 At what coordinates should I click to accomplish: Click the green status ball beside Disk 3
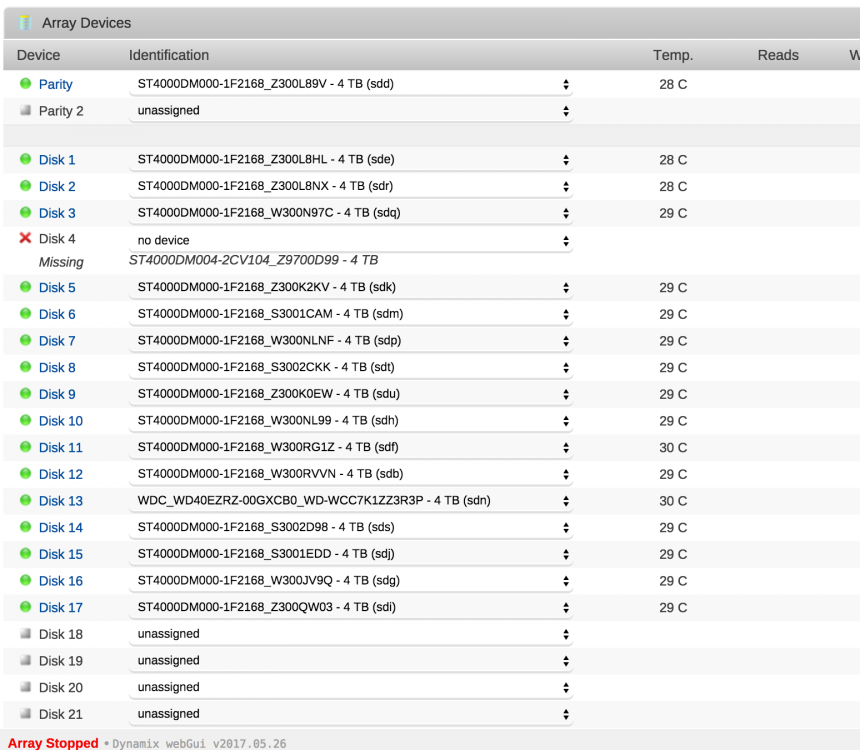[25, 212]
